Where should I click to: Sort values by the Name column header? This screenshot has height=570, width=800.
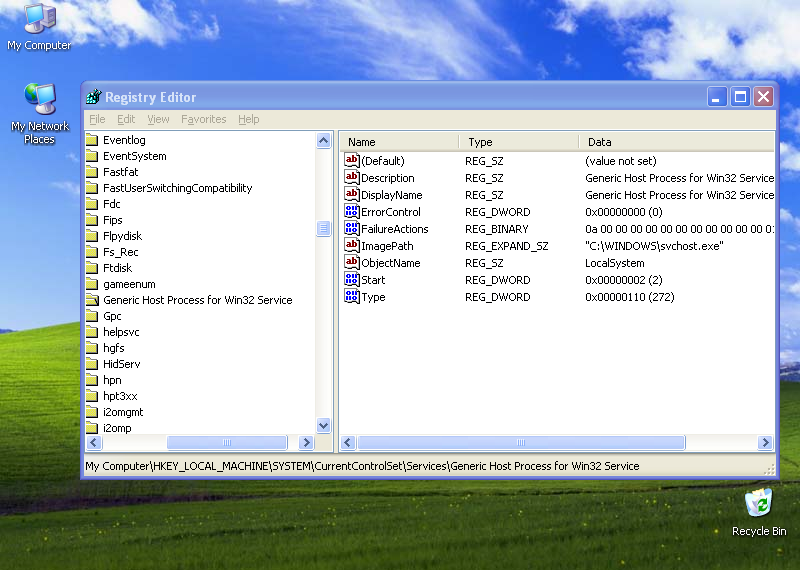point(399,142)
